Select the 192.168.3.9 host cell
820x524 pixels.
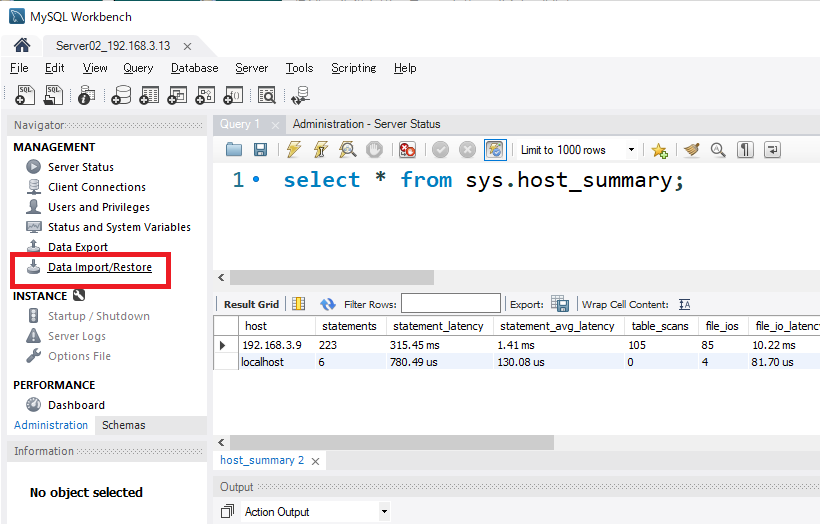click(x=272, y=345)
